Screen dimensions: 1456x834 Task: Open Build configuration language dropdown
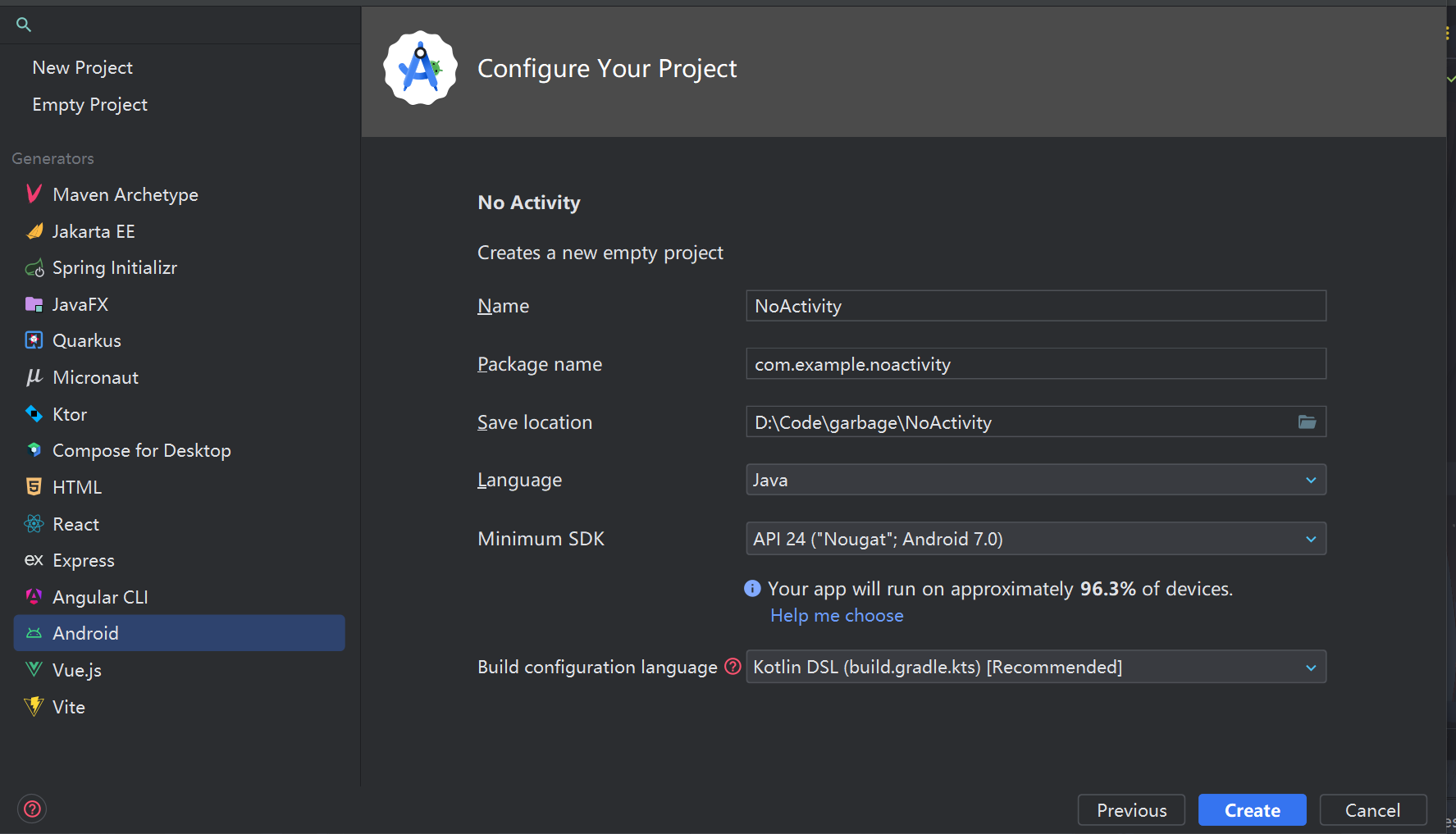[x=1036, y=667]
